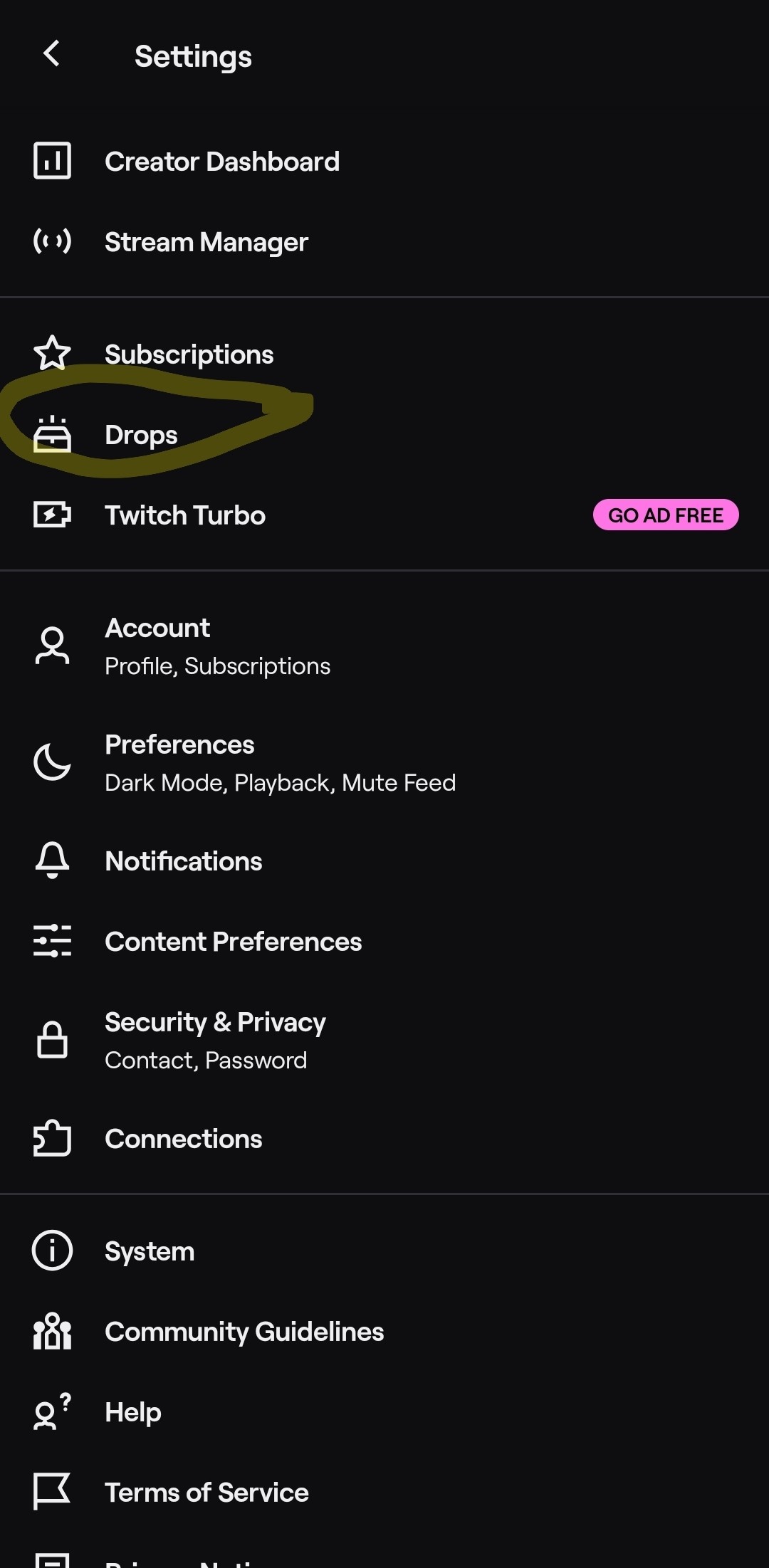769x1568 pixels.
Task: Open Account settings
Action: coord(217,646)
